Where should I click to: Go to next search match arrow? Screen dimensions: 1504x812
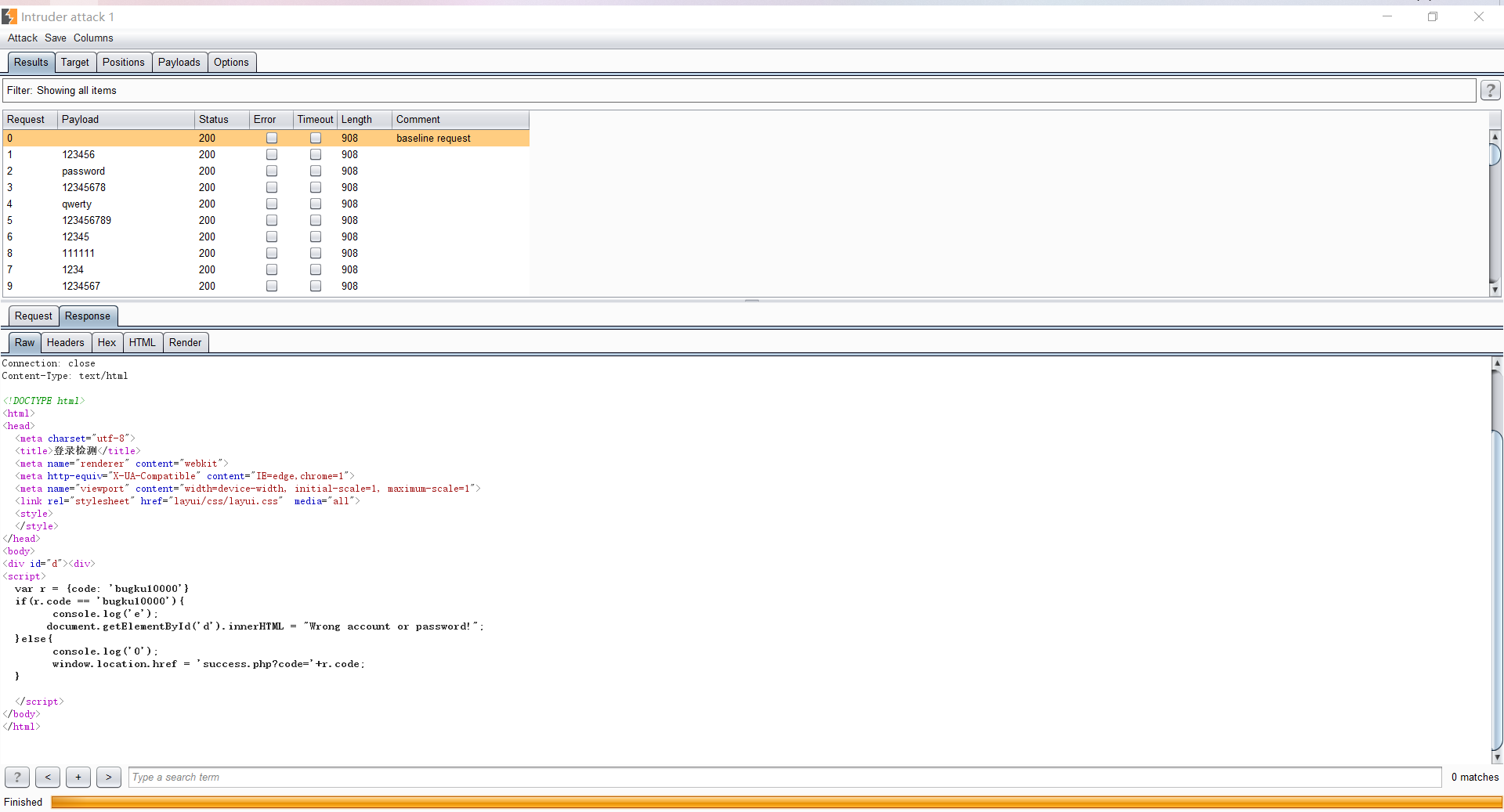[x=109, y=777]
